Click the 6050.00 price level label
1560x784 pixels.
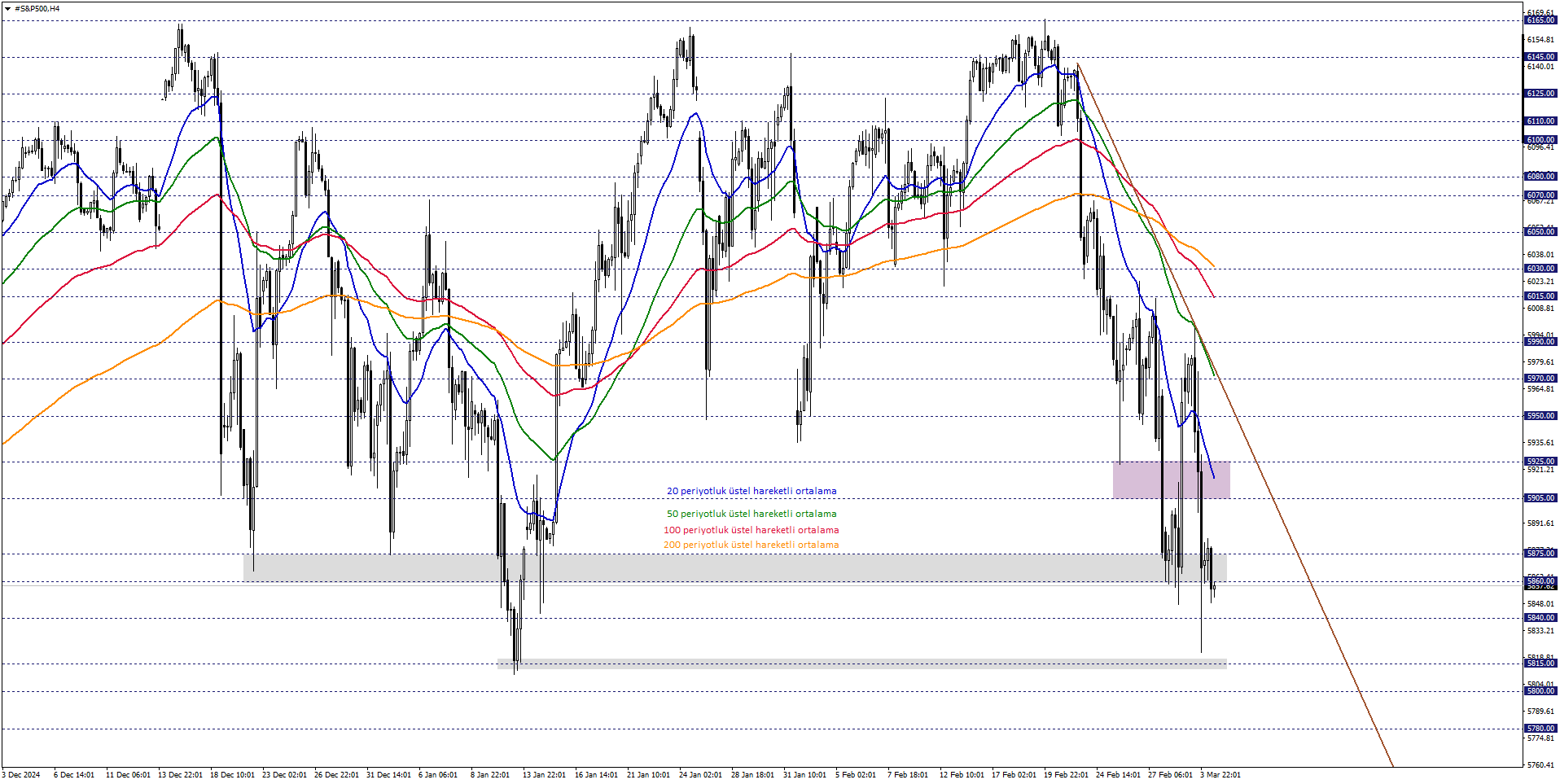[x=1540, y=232]
